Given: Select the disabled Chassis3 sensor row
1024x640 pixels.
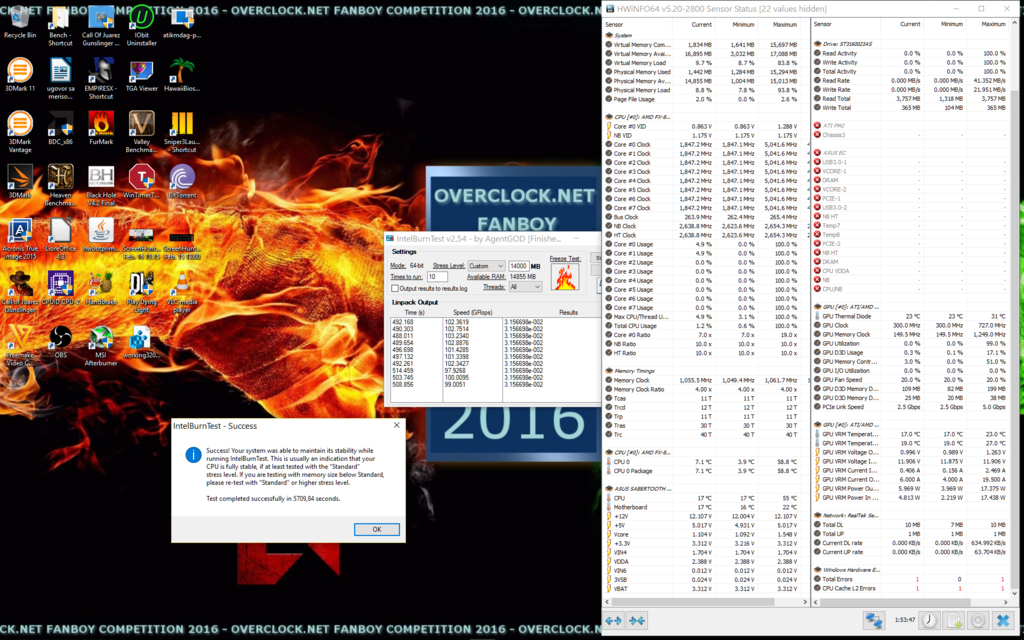Looking at the screenshot, I should click(911, 135).
